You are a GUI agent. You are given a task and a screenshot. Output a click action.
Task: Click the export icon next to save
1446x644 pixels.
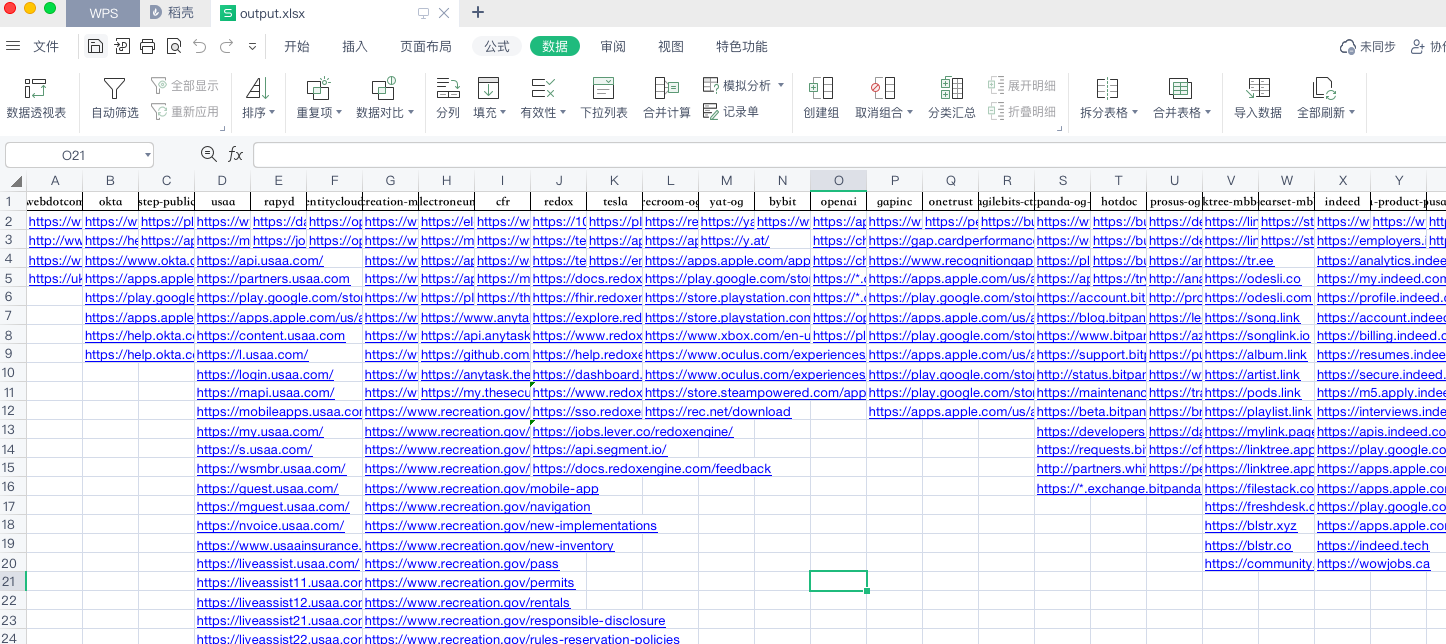pyautogui.click(x=122, y=46)
